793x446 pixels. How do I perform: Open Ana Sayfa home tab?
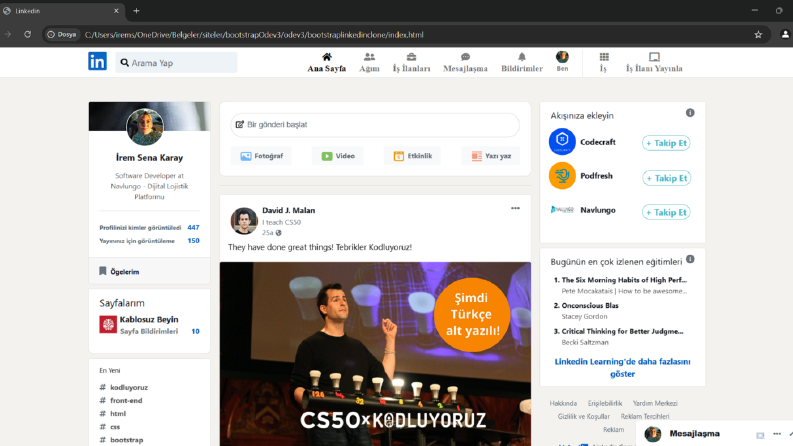[327, 63]
